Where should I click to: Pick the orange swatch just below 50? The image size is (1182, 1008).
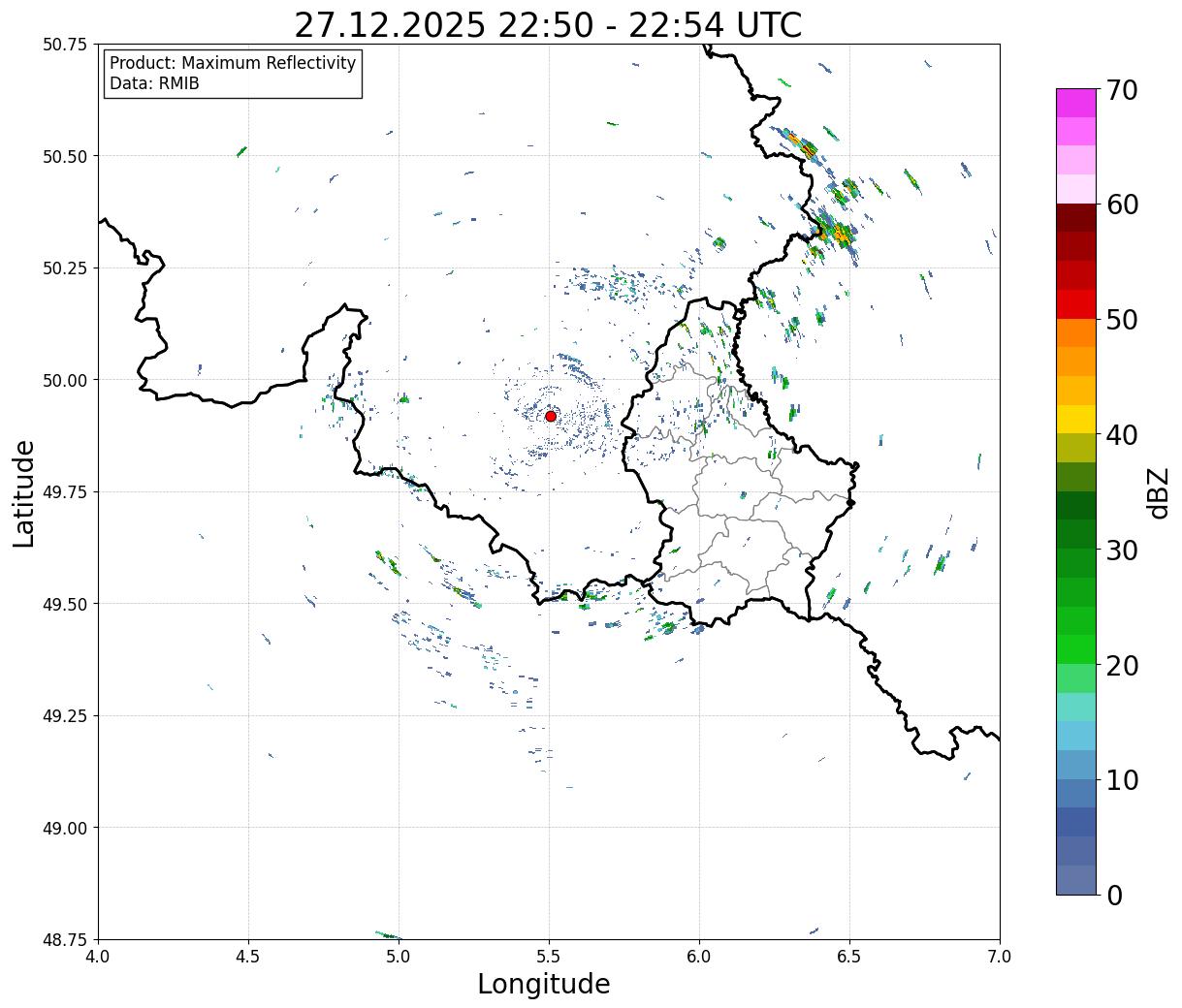point(1075,333)
